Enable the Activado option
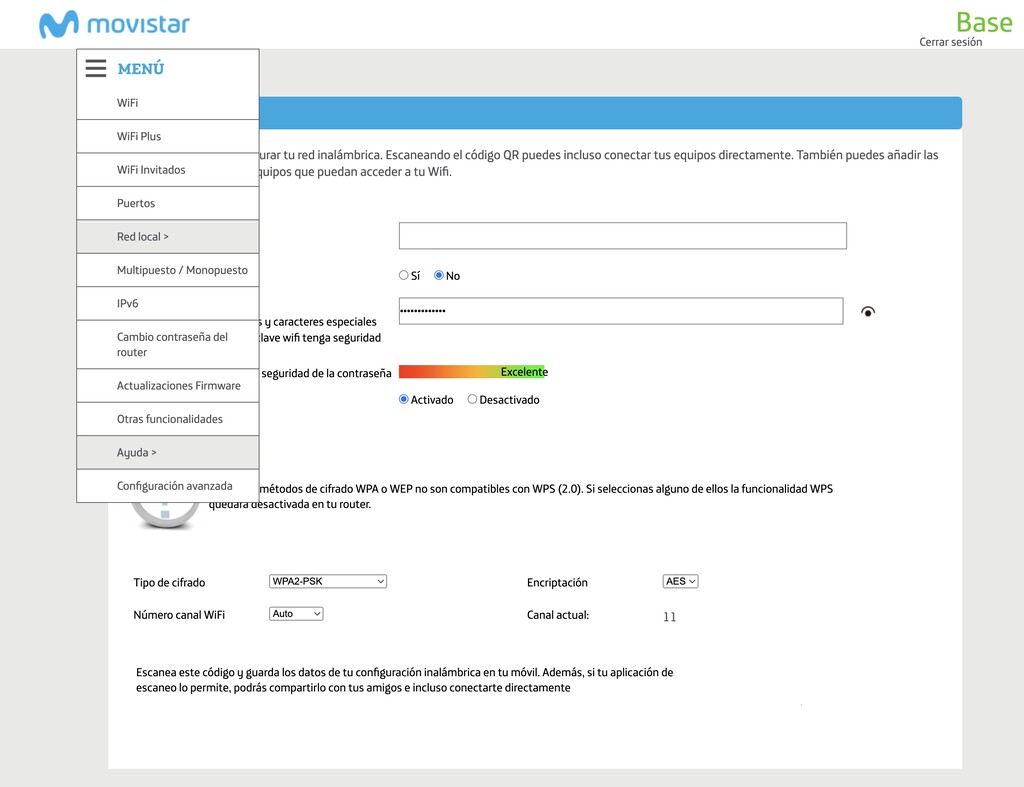The width and height of the screenshot is (1024, 787). pos(404,399)
